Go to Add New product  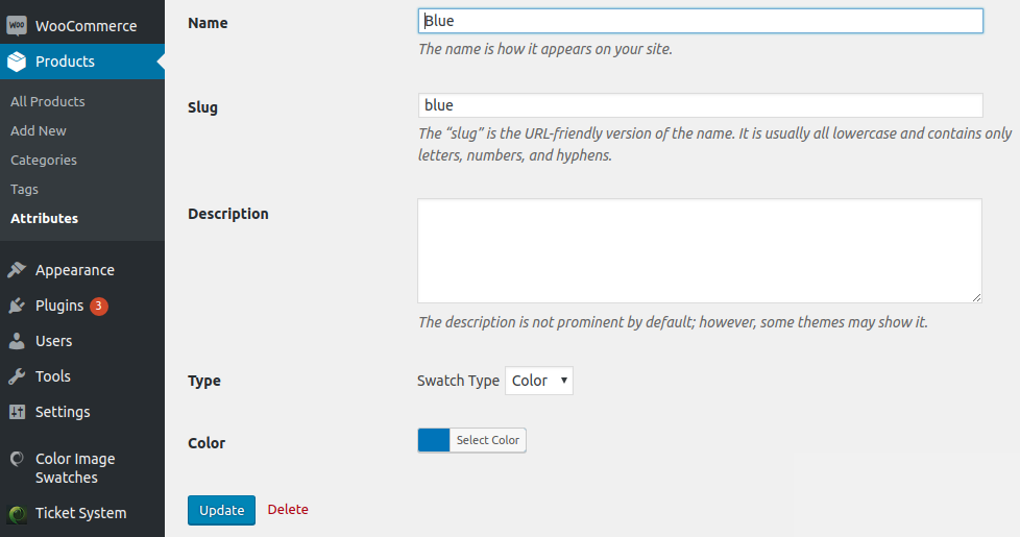pos(38,131)
